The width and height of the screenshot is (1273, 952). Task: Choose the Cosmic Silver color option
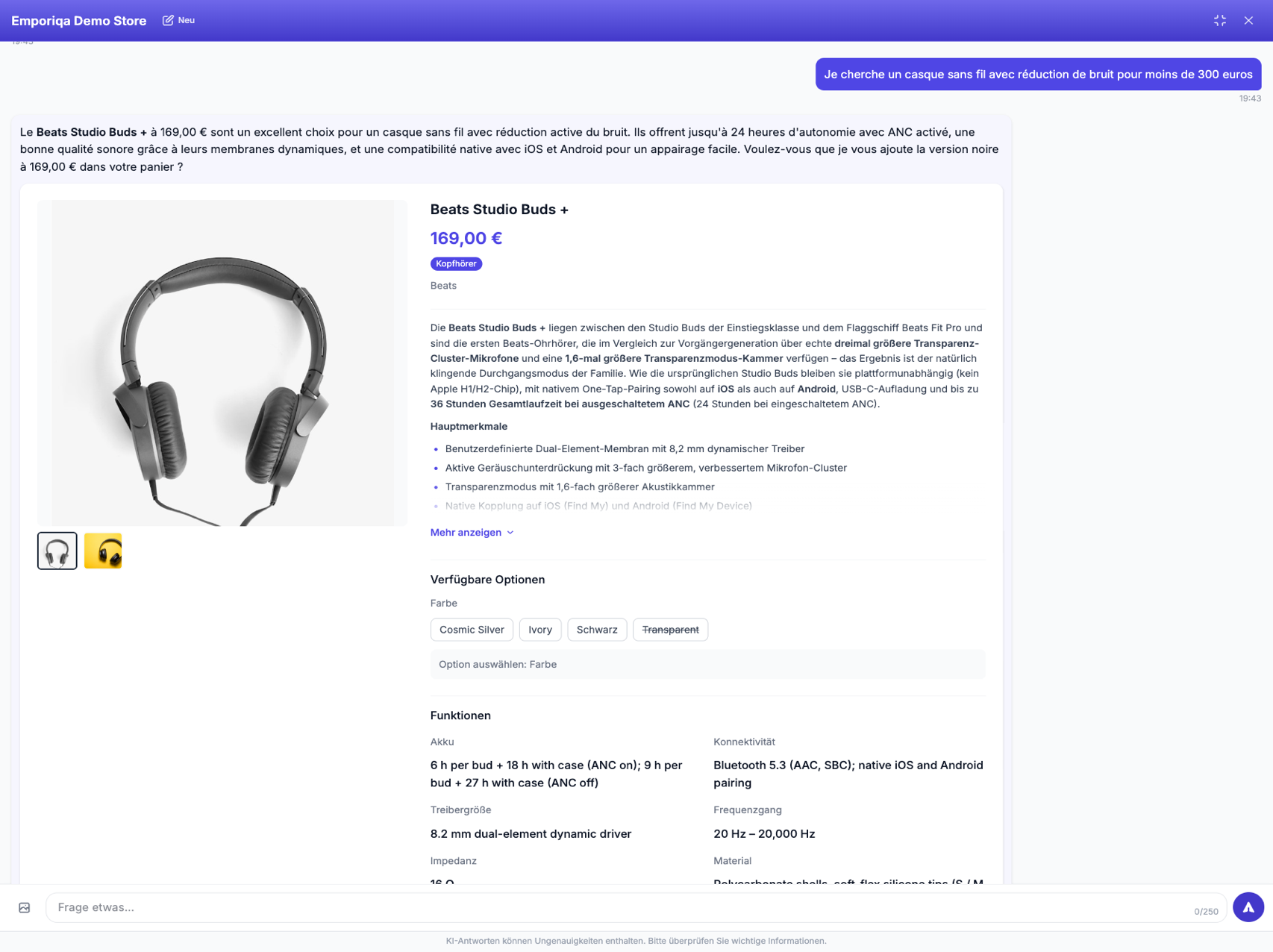472,629
